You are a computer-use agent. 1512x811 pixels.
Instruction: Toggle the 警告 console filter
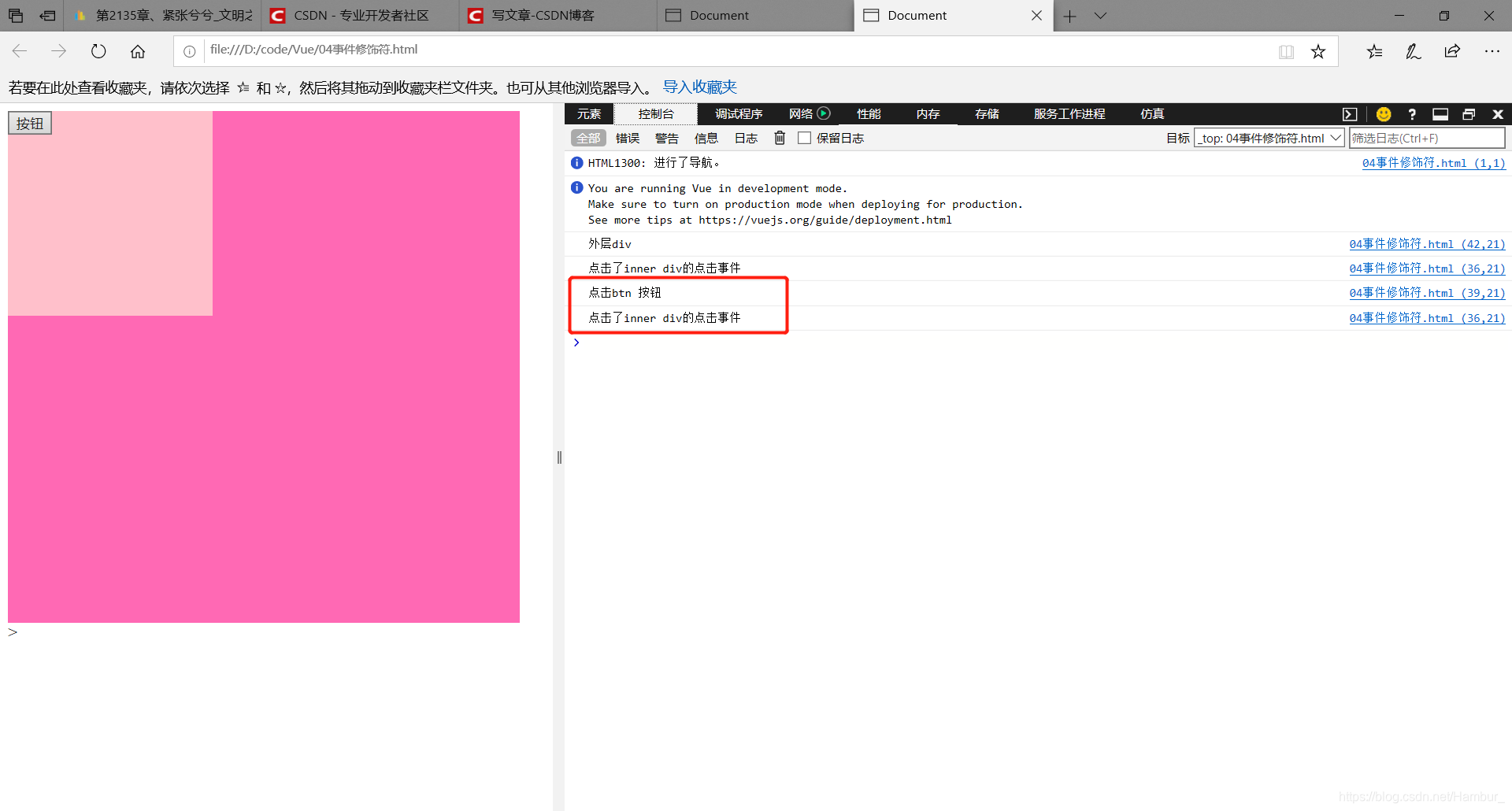pos(667,139)
